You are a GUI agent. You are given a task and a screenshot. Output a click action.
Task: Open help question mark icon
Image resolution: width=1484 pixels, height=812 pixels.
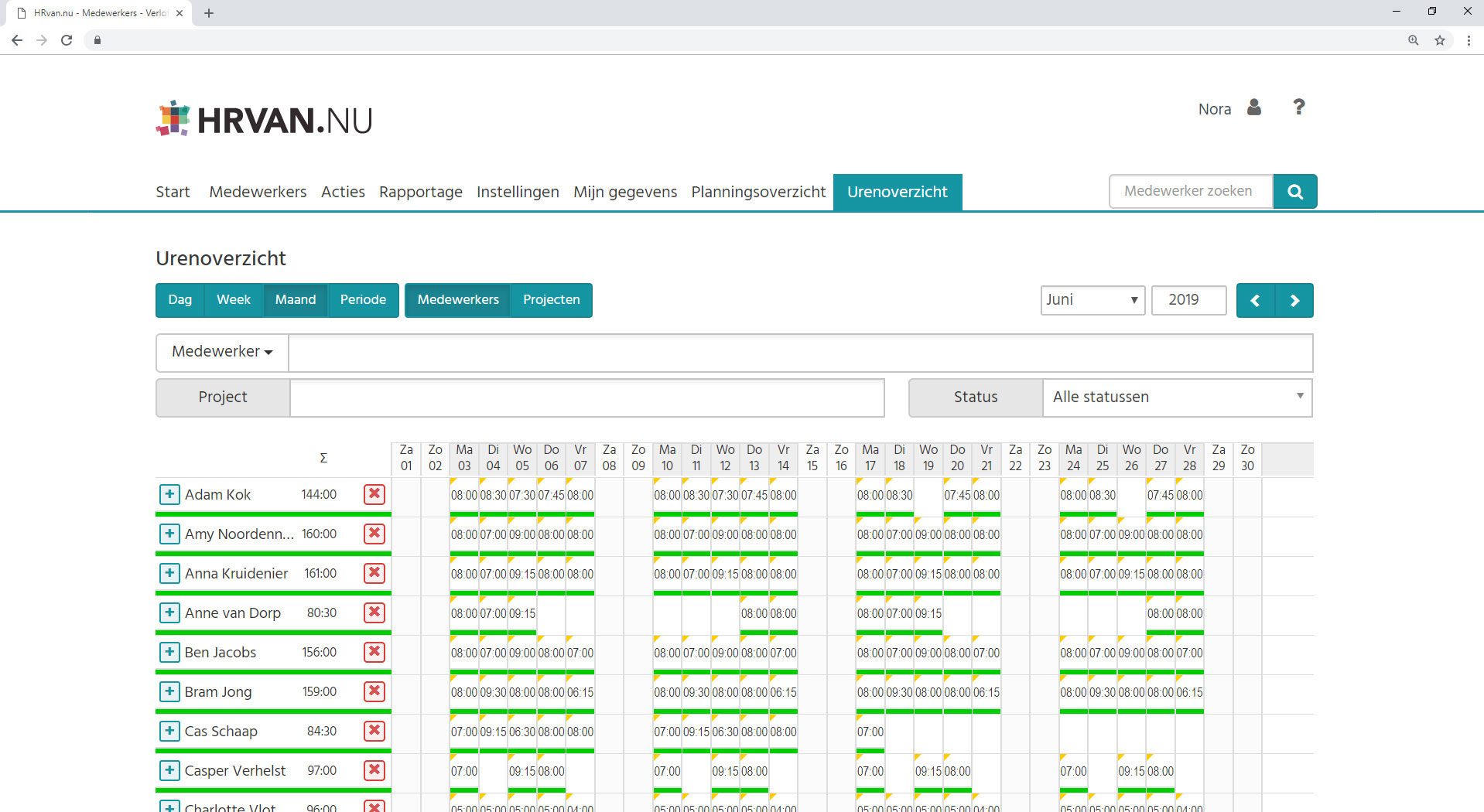pyautogui.click(x=1299, y=107)
